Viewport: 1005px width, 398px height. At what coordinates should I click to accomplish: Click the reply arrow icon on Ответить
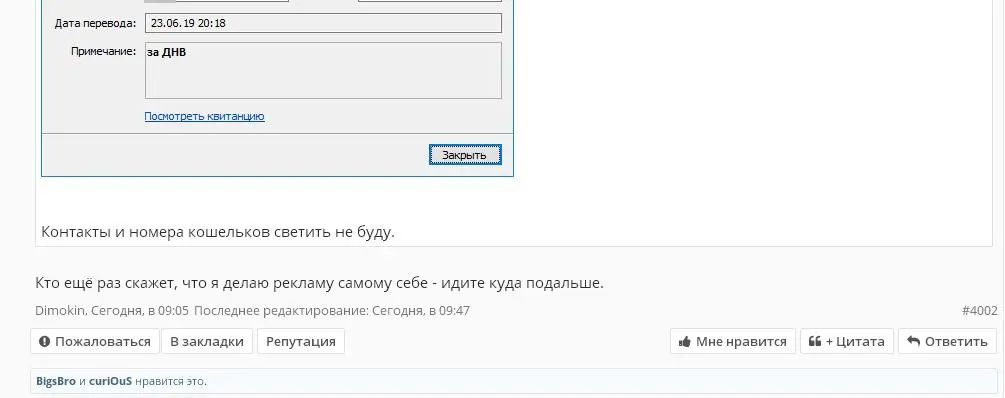[913, 342]
